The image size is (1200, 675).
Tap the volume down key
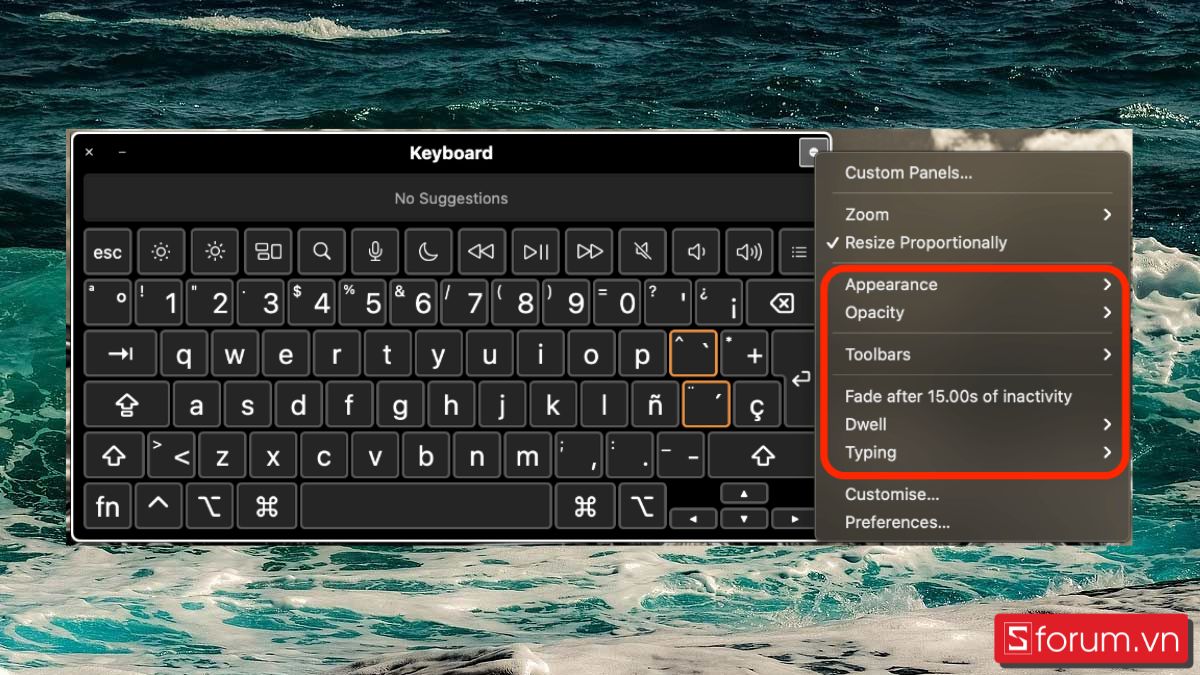(696, 252)
